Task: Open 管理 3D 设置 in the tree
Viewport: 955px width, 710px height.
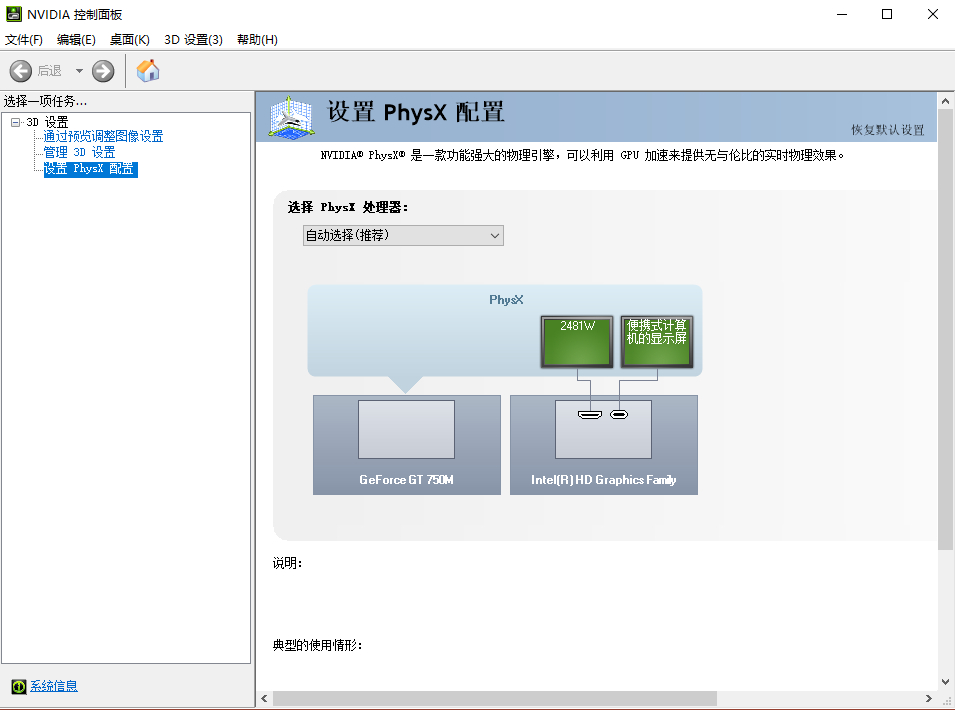Action: pyautogui.click(x=79, y=152)
